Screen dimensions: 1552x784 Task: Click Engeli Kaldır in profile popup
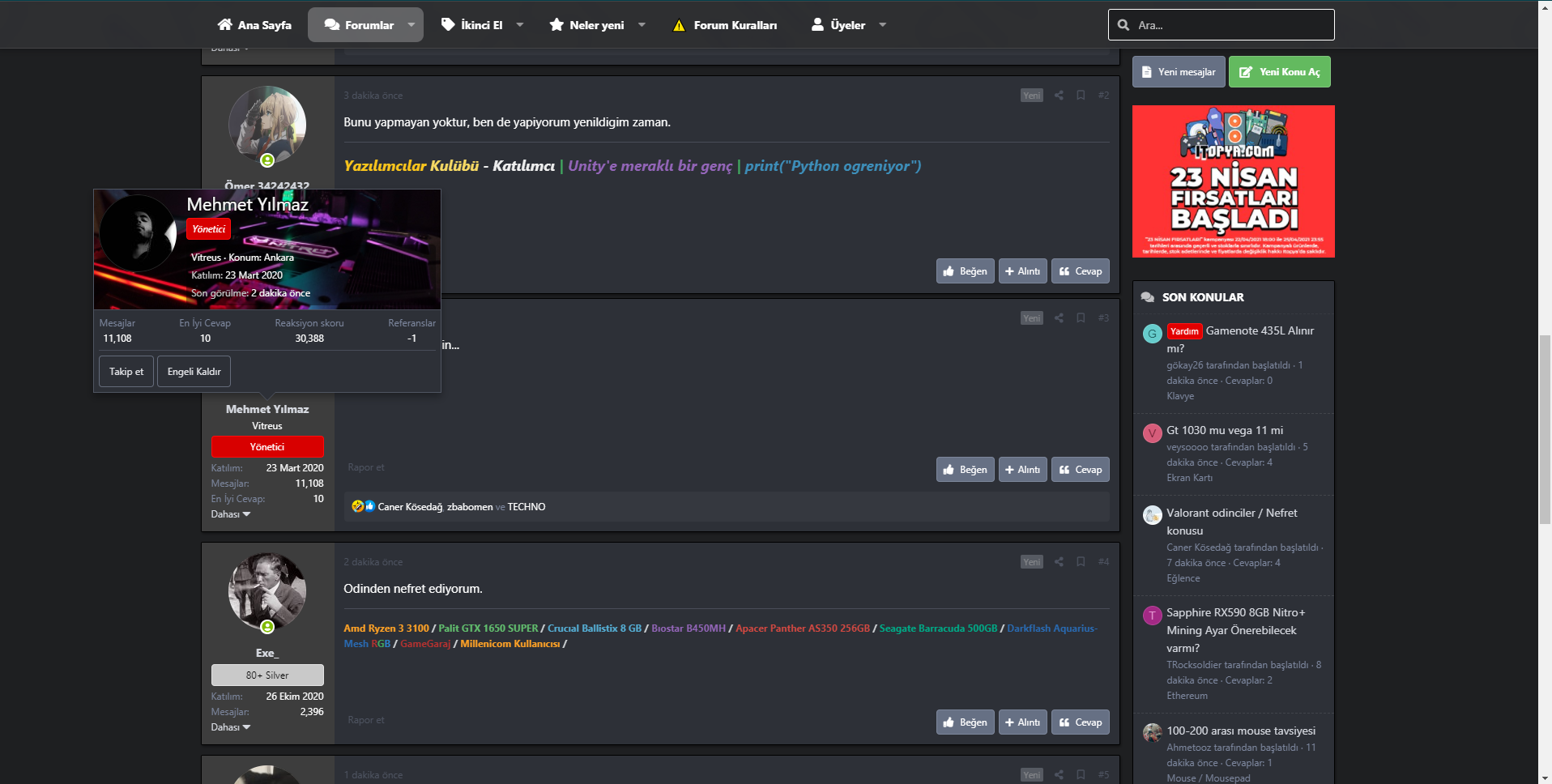[194, 372]
